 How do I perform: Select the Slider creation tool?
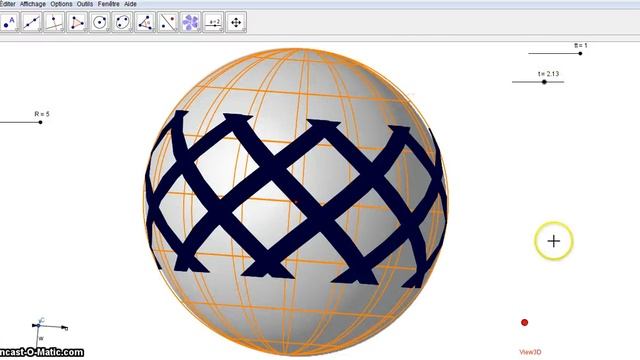(213, 22)
